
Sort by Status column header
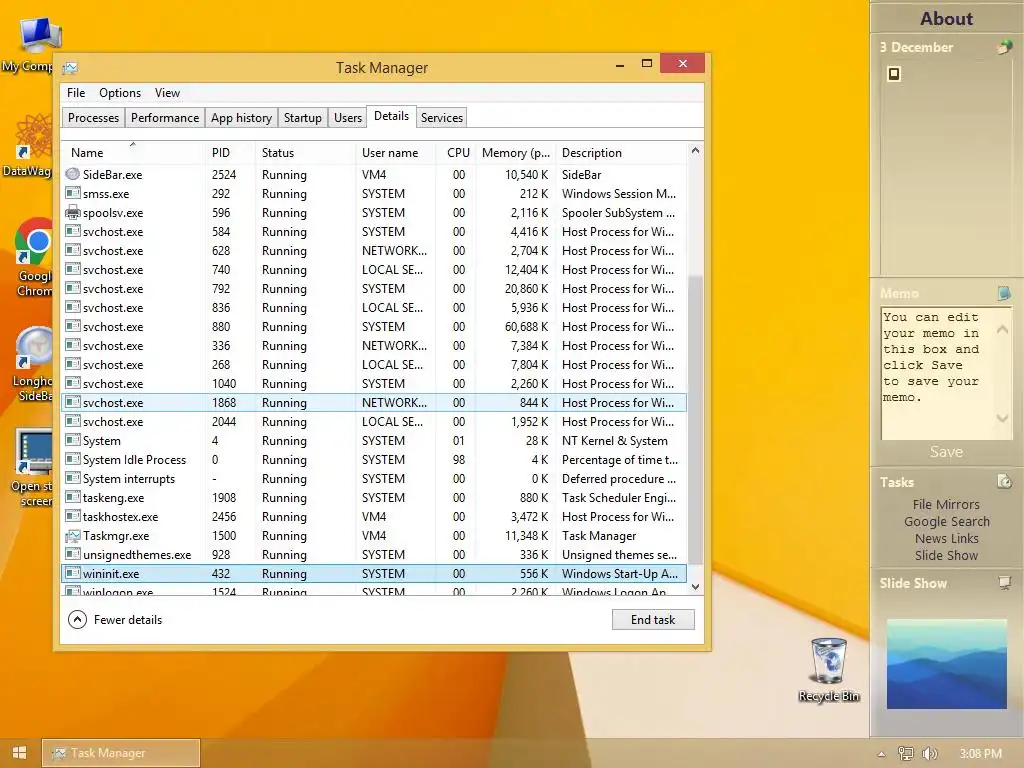pos(304,153)
